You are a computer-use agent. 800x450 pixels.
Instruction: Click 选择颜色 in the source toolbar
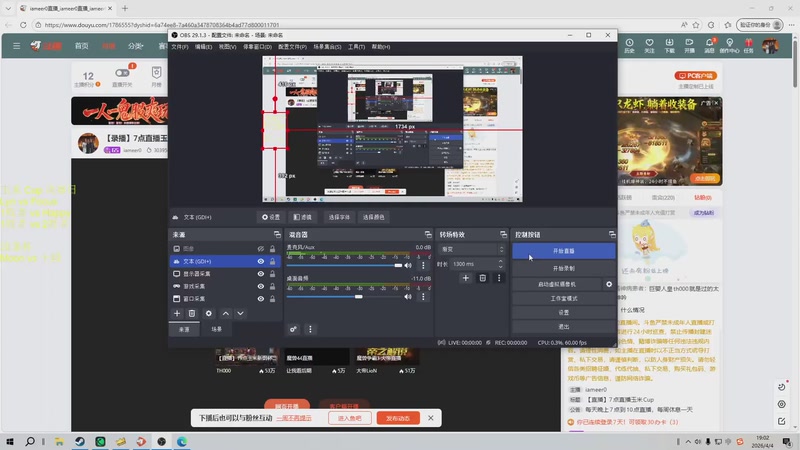(x=373, y=217)
